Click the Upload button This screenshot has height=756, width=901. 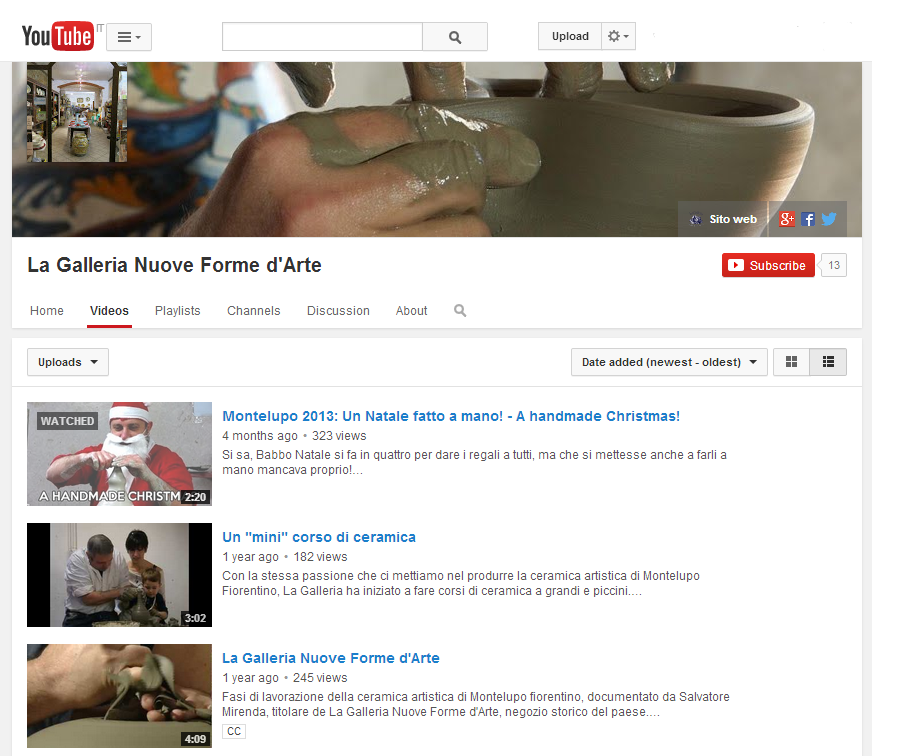point(570,36)
